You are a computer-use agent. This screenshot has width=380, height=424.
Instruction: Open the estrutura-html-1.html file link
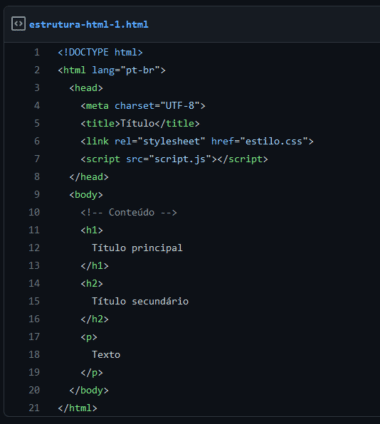click(x=89, y=24)
